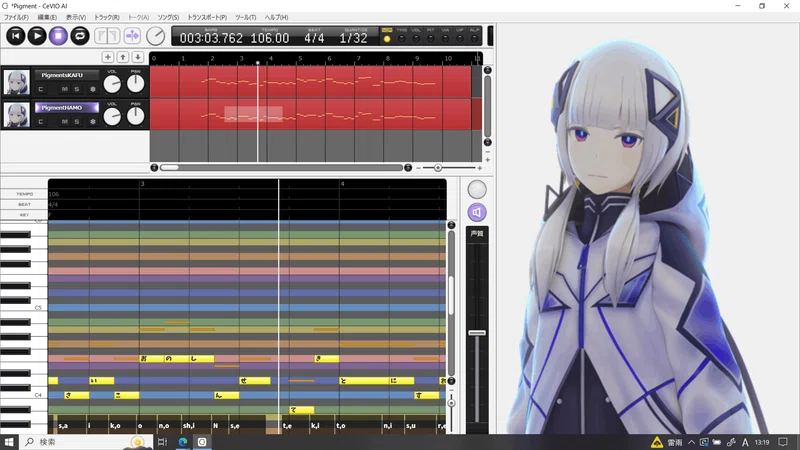Image resolution: width=800 pixels, height=450 pixels.
Task: Select the VOL volume edit mode
Action: (416, 39)
